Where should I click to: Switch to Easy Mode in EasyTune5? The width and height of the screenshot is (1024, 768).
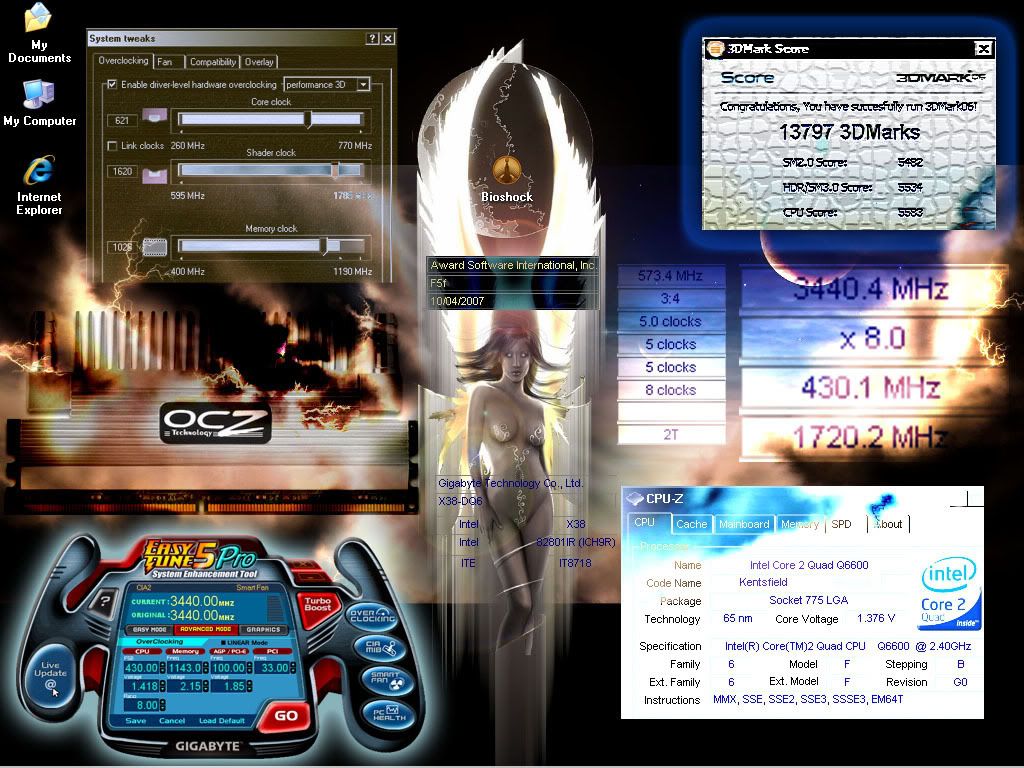click(x=150, y=630)
